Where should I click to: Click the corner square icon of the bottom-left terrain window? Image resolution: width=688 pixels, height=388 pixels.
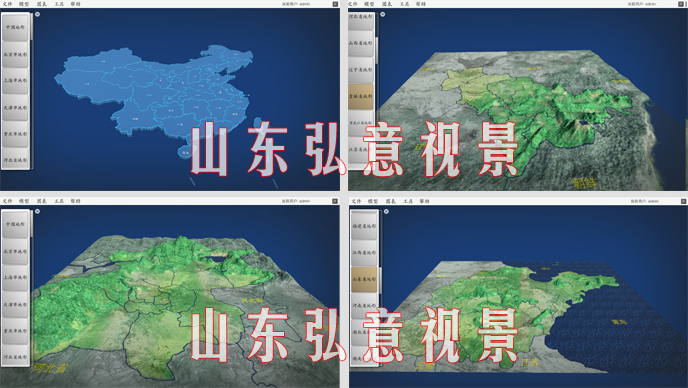pyautogui.click(x=335, y=201)
